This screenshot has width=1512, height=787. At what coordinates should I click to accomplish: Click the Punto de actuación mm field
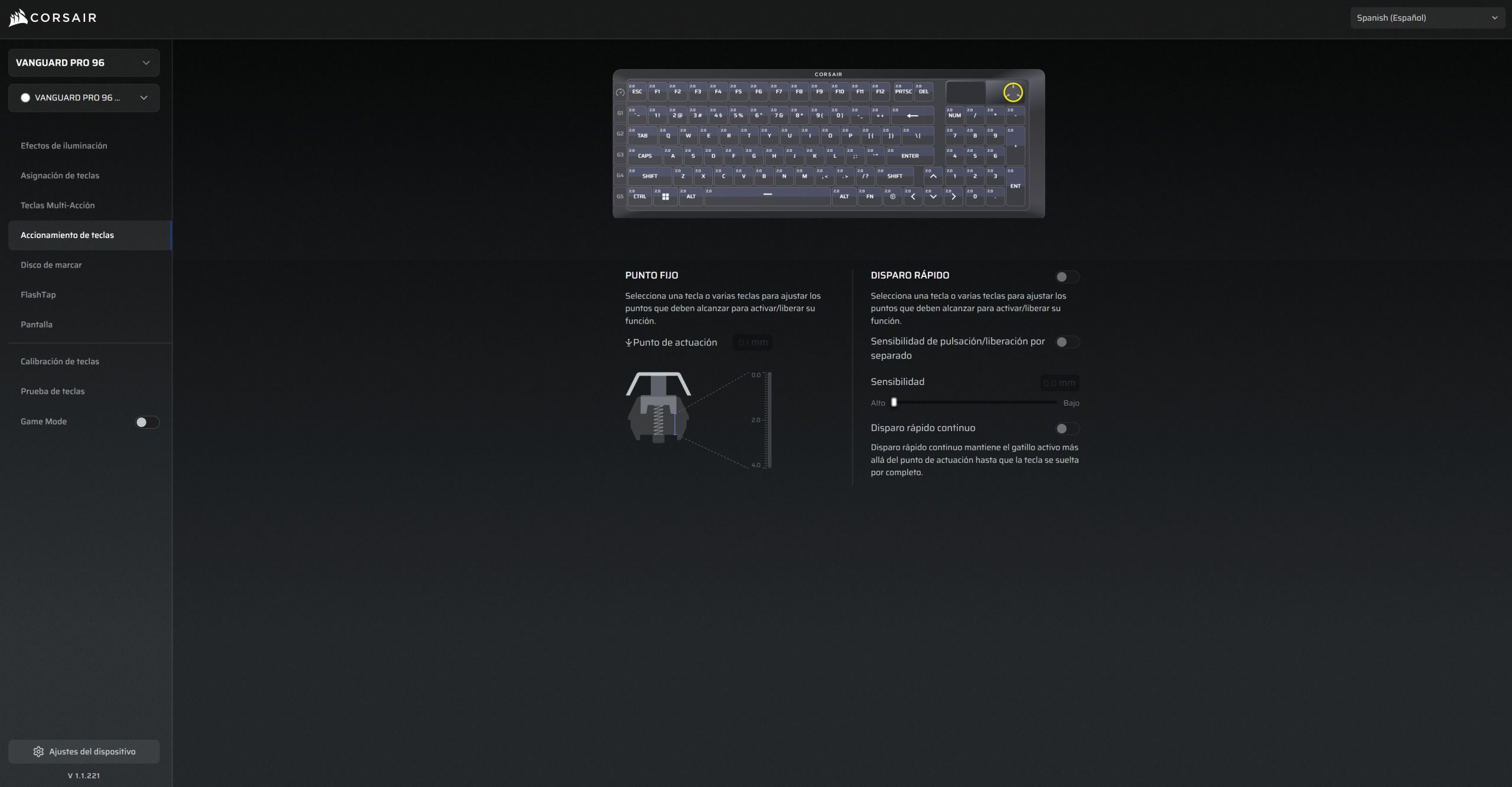pyautogui.click(x=752, y=342)
